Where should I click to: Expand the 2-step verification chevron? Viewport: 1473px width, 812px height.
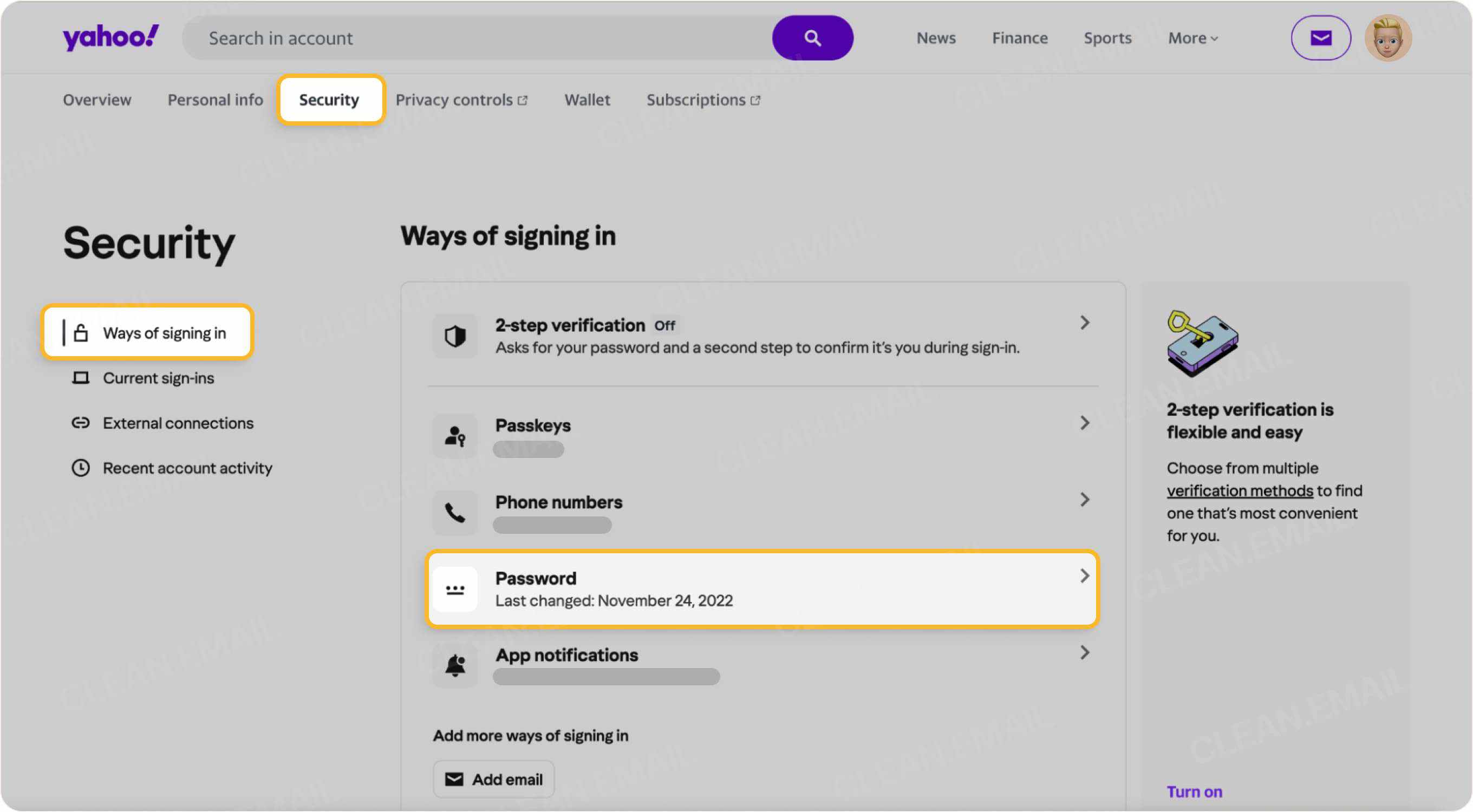tap(1085, 323)
